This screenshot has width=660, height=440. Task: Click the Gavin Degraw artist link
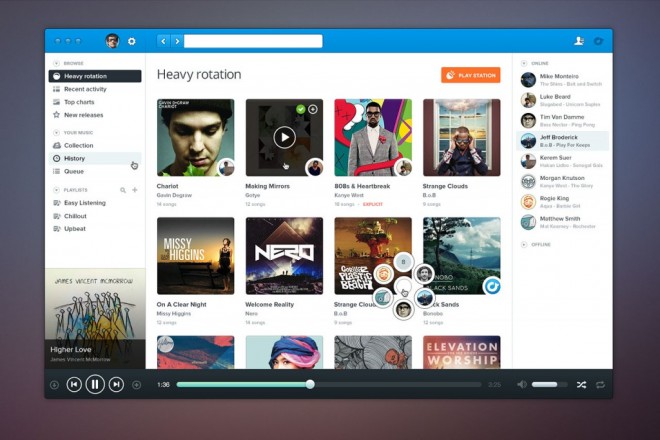tap(174, 195)
